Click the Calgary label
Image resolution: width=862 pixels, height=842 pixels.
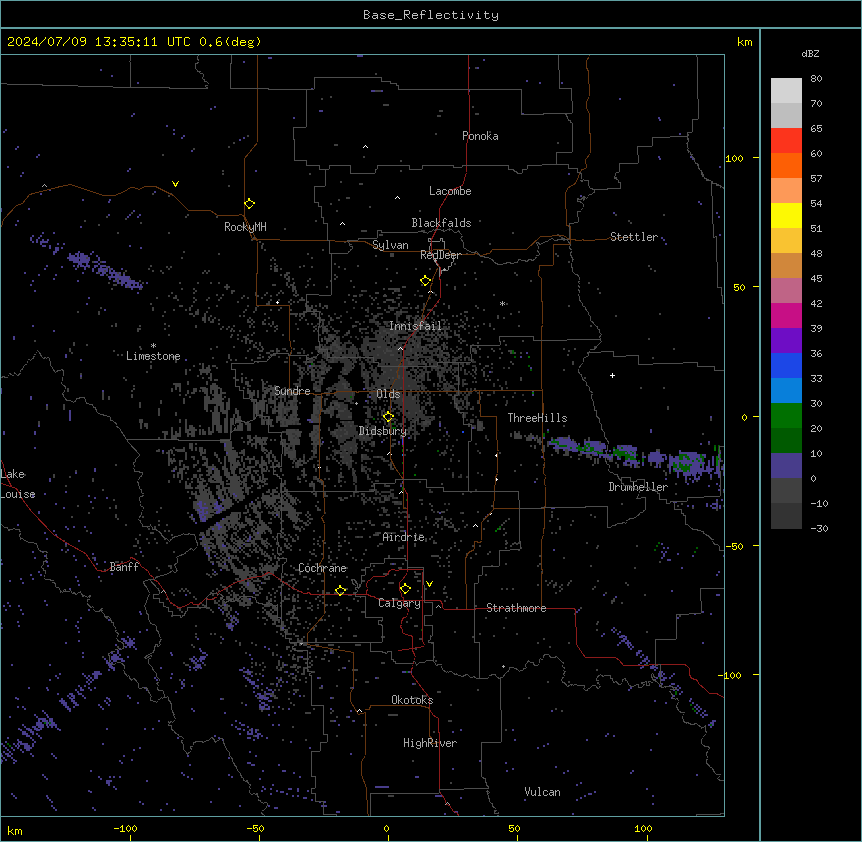(x=399, y=603)
